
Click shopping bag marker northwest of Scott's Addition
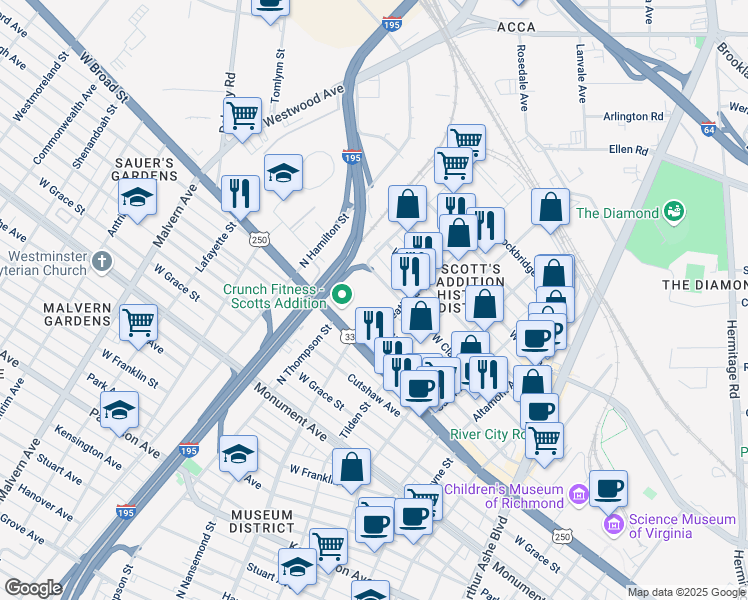(407, 205)
